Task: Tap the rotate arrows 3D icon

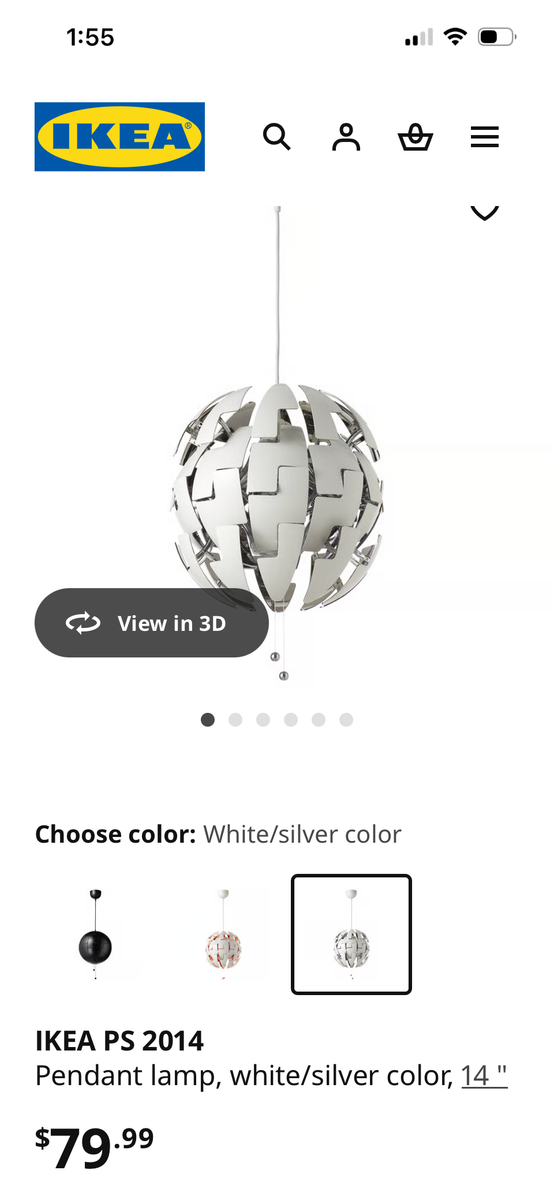Action: tap(83, 623)
